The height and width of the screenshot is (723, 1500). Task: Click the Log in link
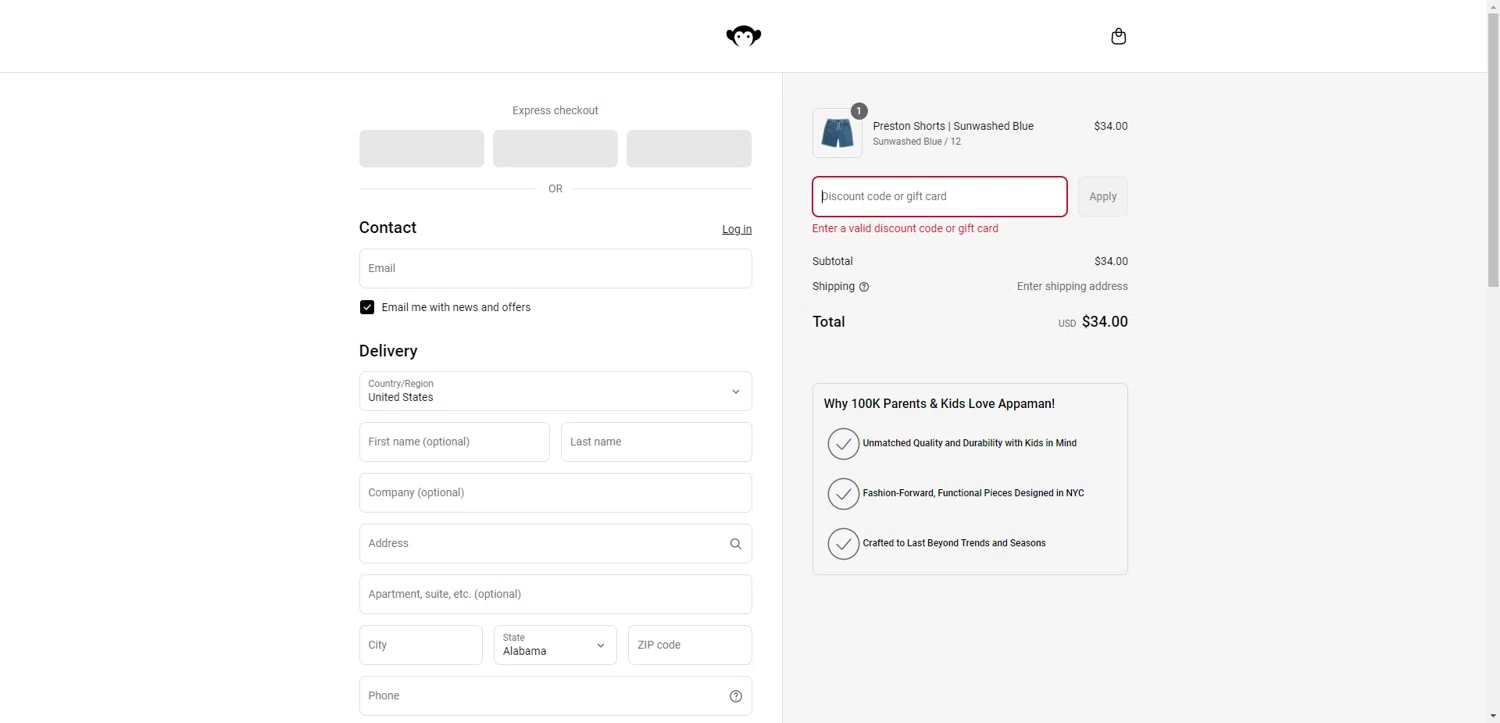(x=737, y=229)
